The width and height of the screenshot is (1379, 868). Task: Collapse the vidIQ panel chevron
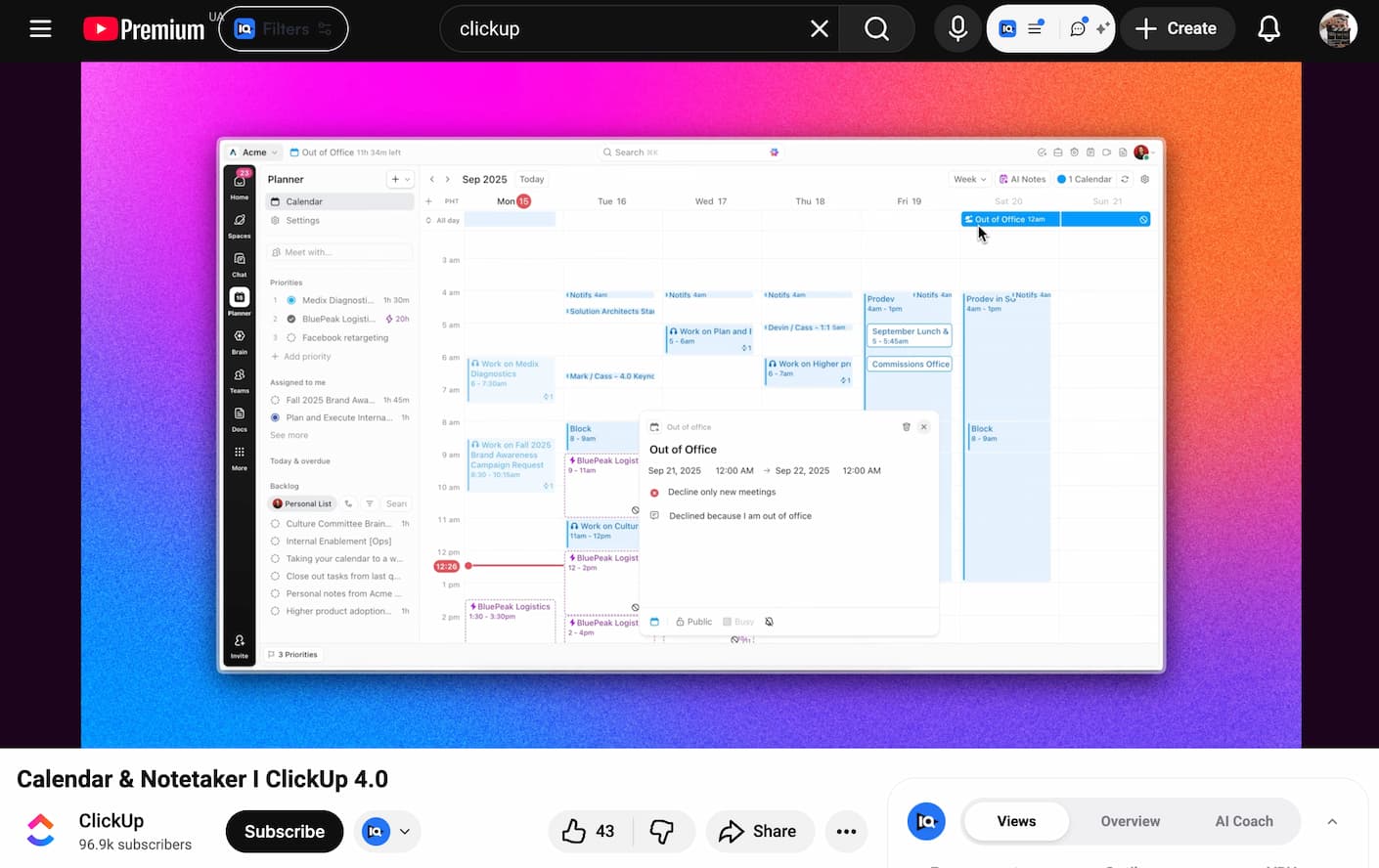click(1332, 822)
